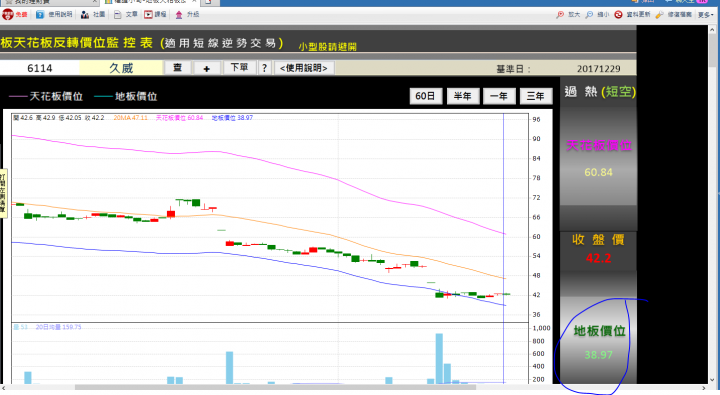The height and width of the screenshot is (395, 720).
Task: Click the stock code field 6114
Action: 39,68
